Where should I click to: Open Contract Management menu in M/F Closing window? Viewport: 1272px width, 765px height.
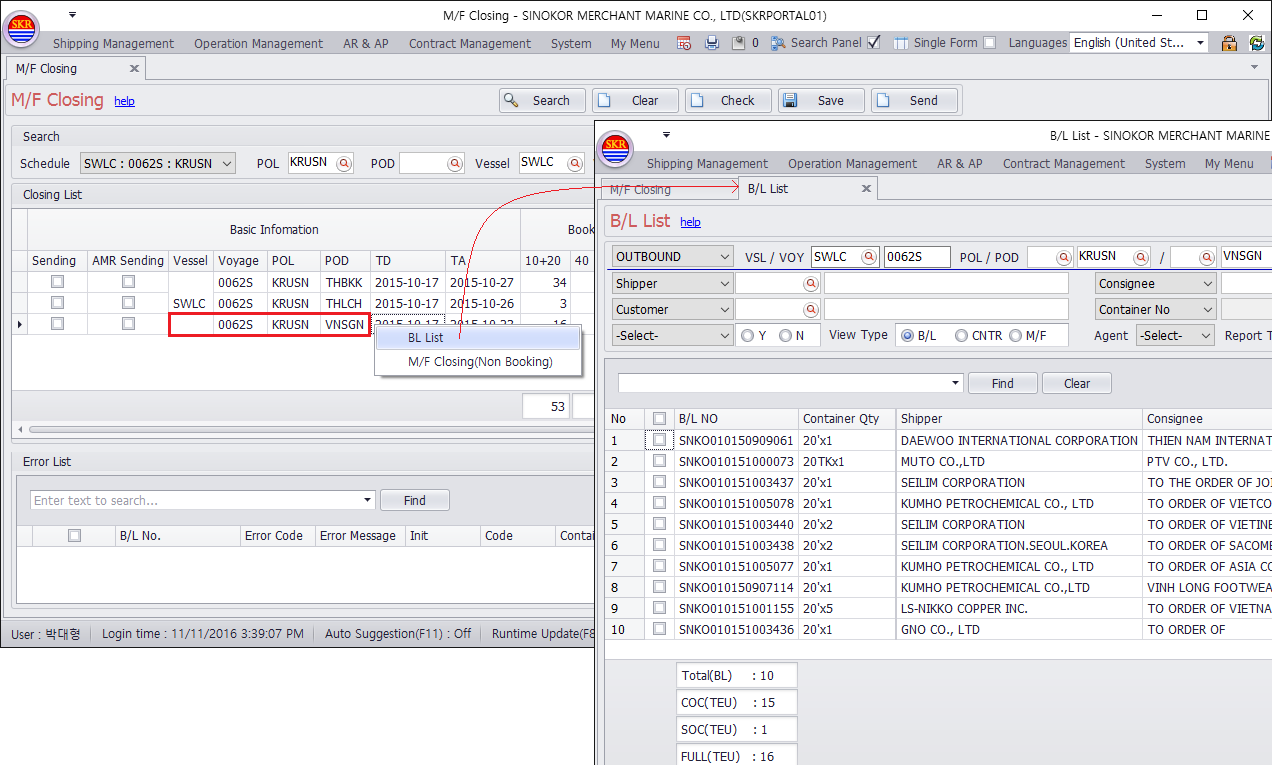click(470, 44)
